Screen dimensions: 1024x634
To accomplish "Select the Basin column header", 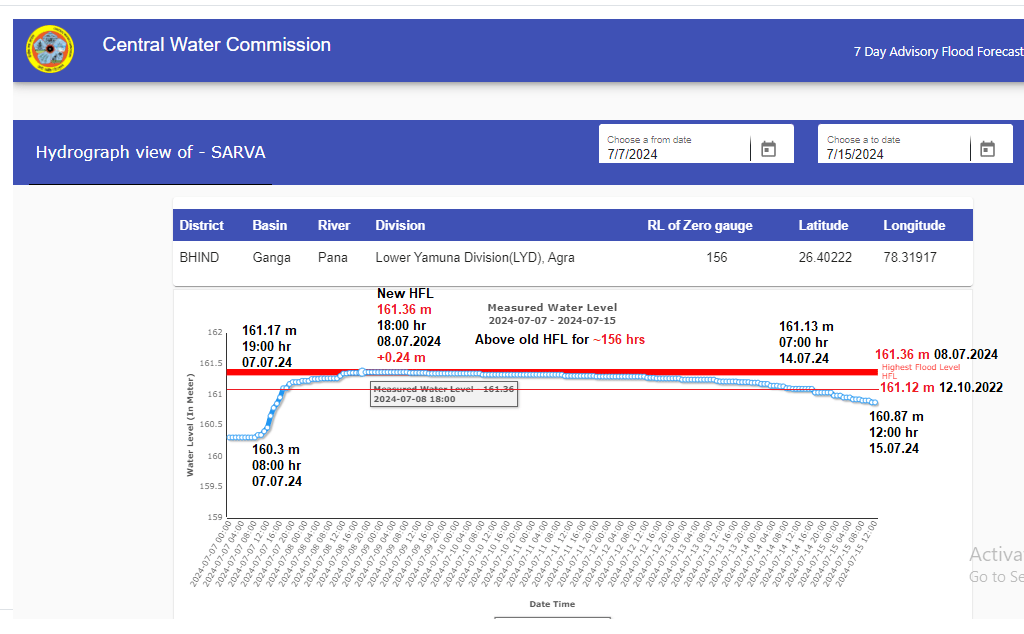I will [x=269, y=225].
